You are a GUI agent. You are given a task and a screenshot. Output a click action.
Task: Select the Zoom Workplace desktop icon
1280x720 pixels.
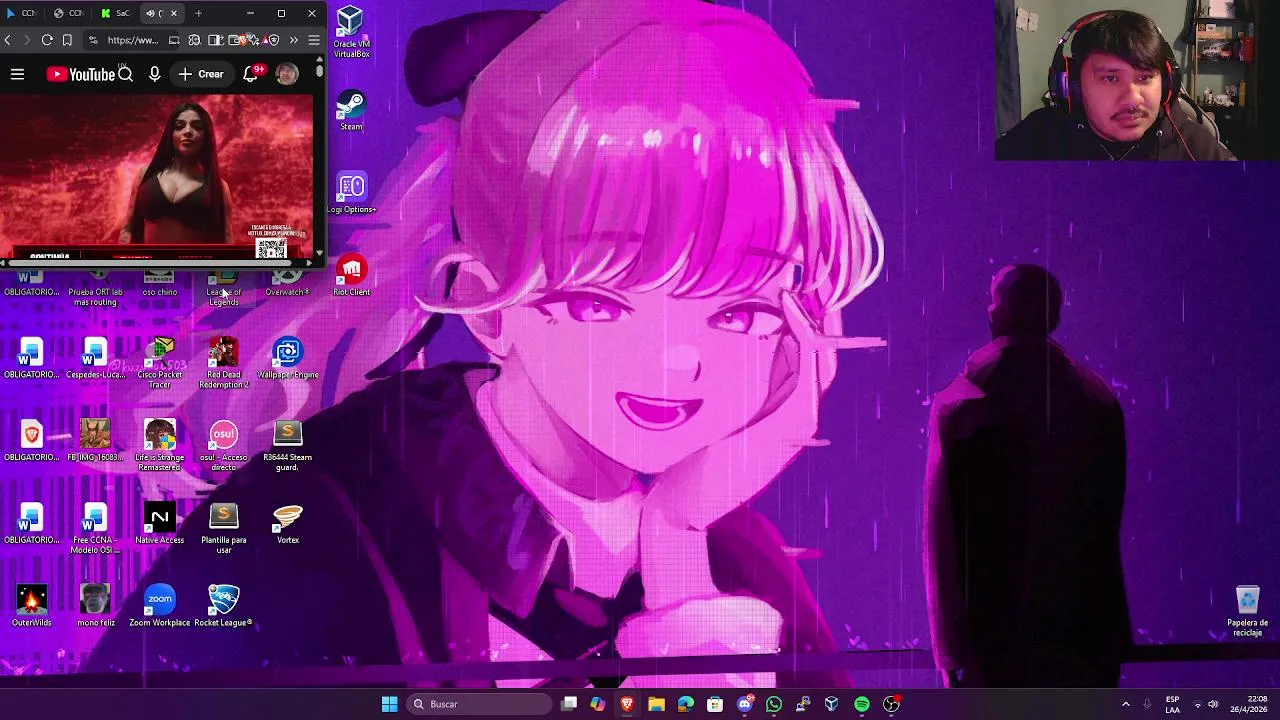coord(160,606)
